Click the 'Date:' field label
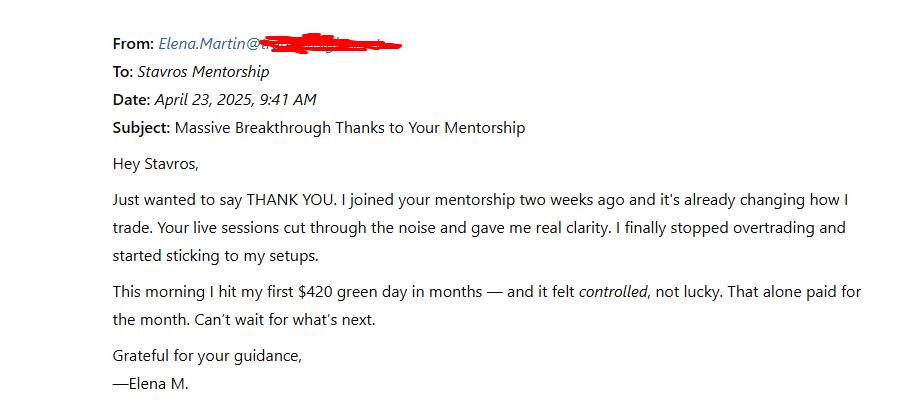Image resolution: width=914 pixels, height=413 pixels. coord(131,100)
